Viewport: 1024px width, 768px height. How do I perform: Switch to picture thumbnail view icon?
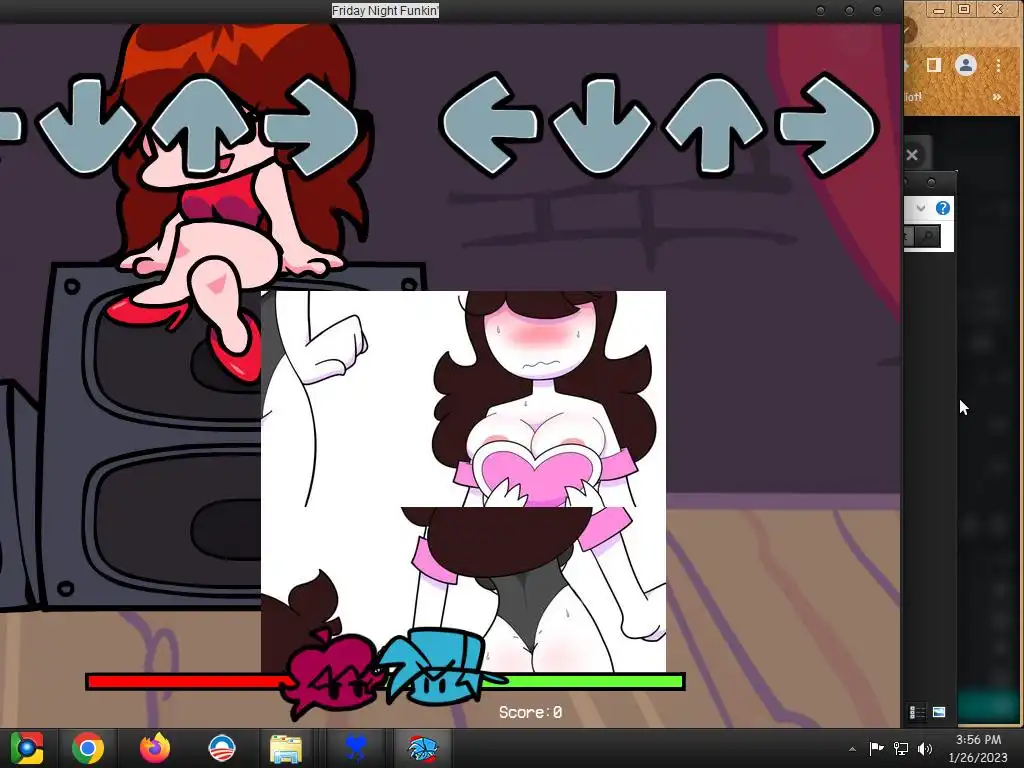939,712
